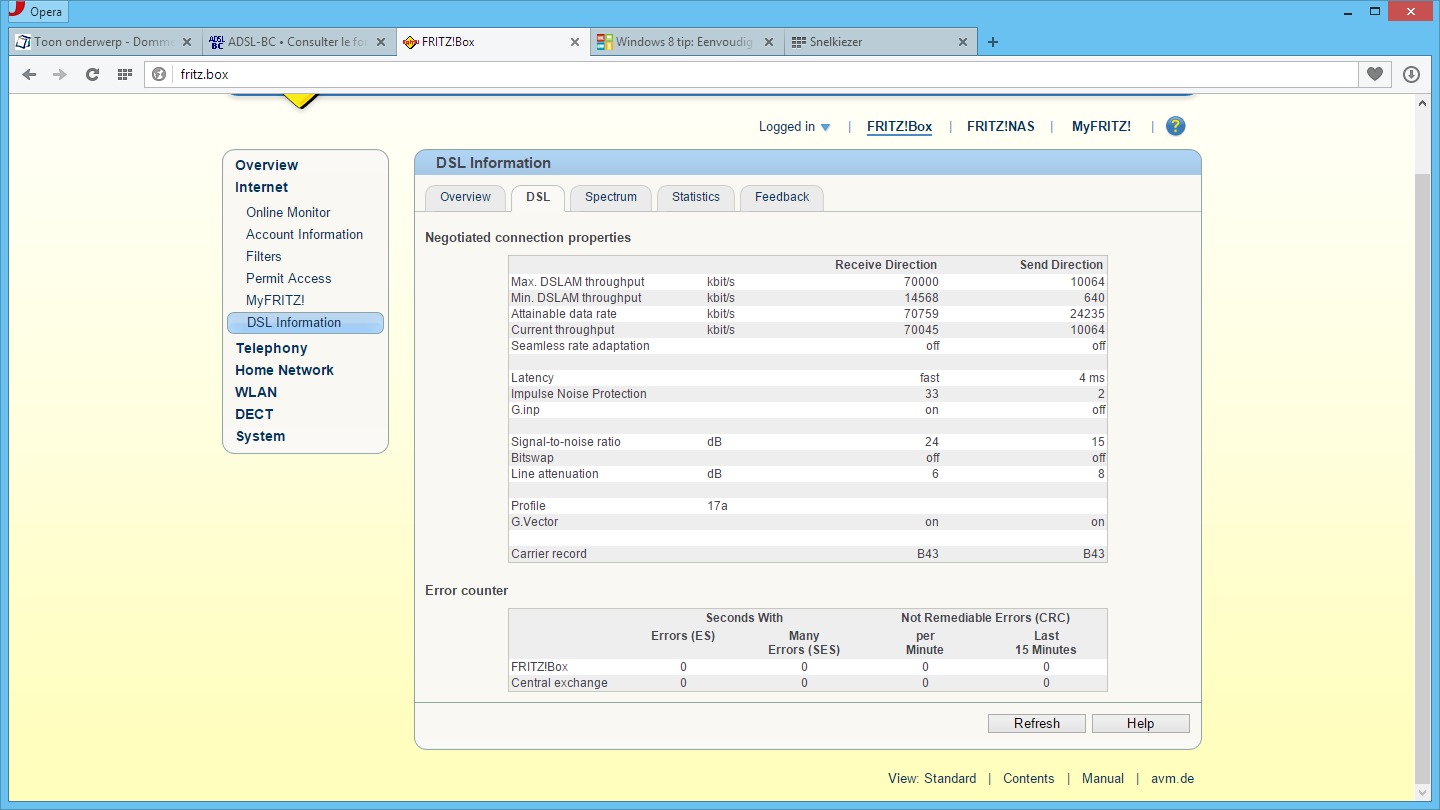
Task: Close the FRITZ!Box browser tab
Action: click(574, 42)
